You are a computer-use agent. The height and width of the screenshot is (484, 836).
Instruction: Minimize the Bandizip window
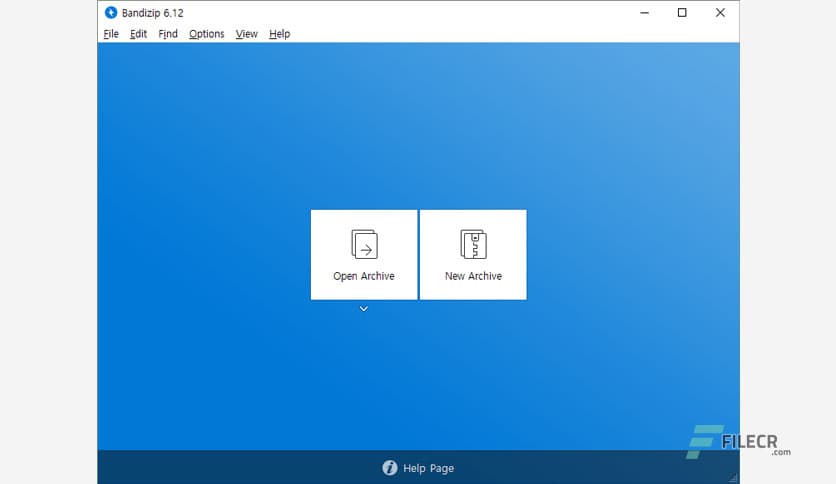pyautogui.click(x=645, y=12)
